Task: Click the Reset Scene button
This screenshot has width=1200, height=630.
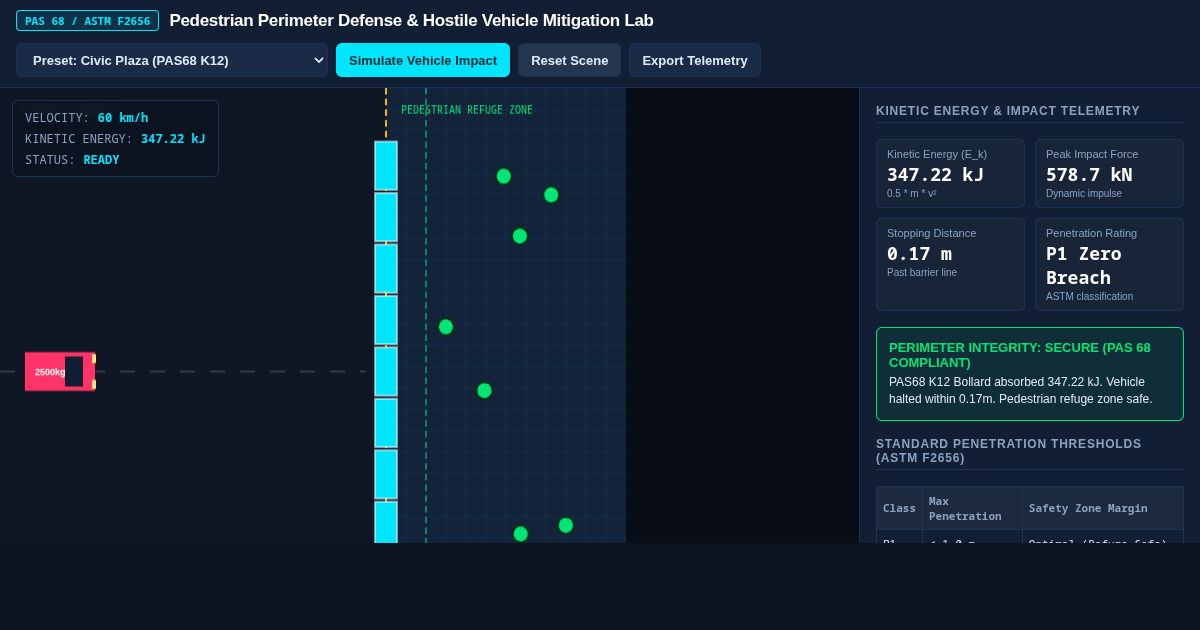Action: (569, 60)
